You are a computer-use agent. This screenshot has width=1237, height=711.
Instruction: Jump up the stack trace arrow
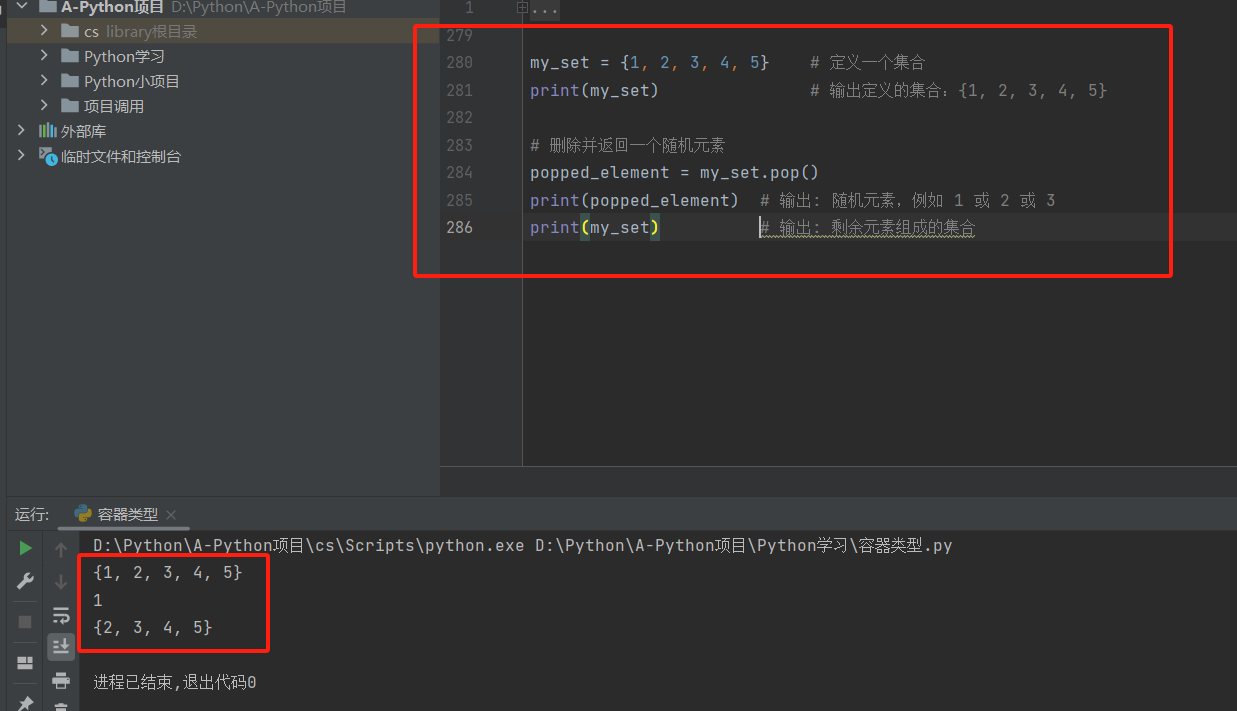(61, 549)
